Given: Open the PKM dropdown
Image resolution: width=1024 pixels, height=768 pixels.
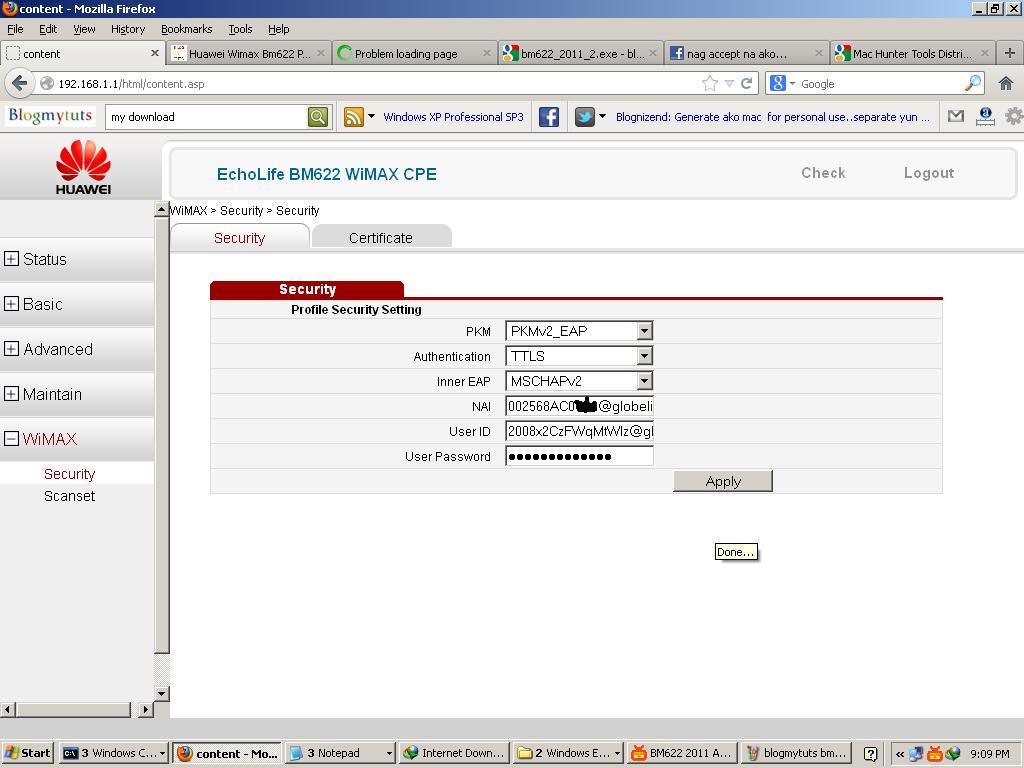Looking at the screenshot, I should (645, 330).
